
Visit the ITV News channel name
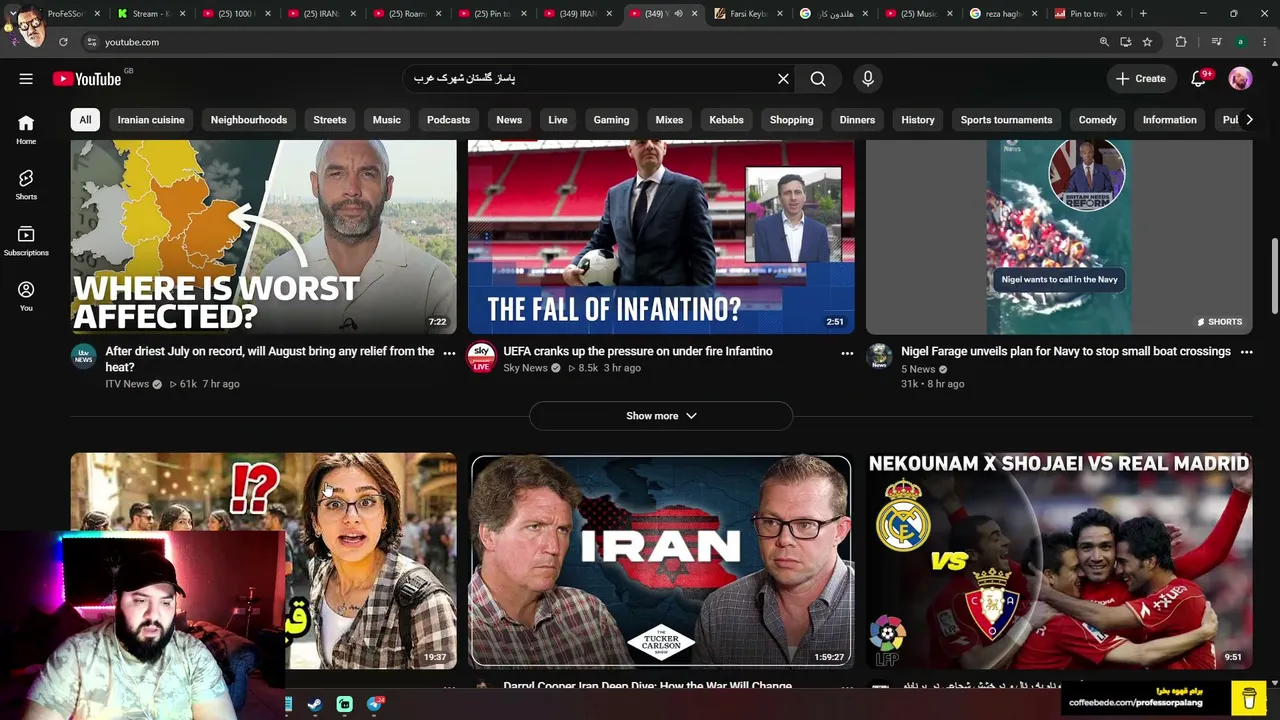click(127, 384)
